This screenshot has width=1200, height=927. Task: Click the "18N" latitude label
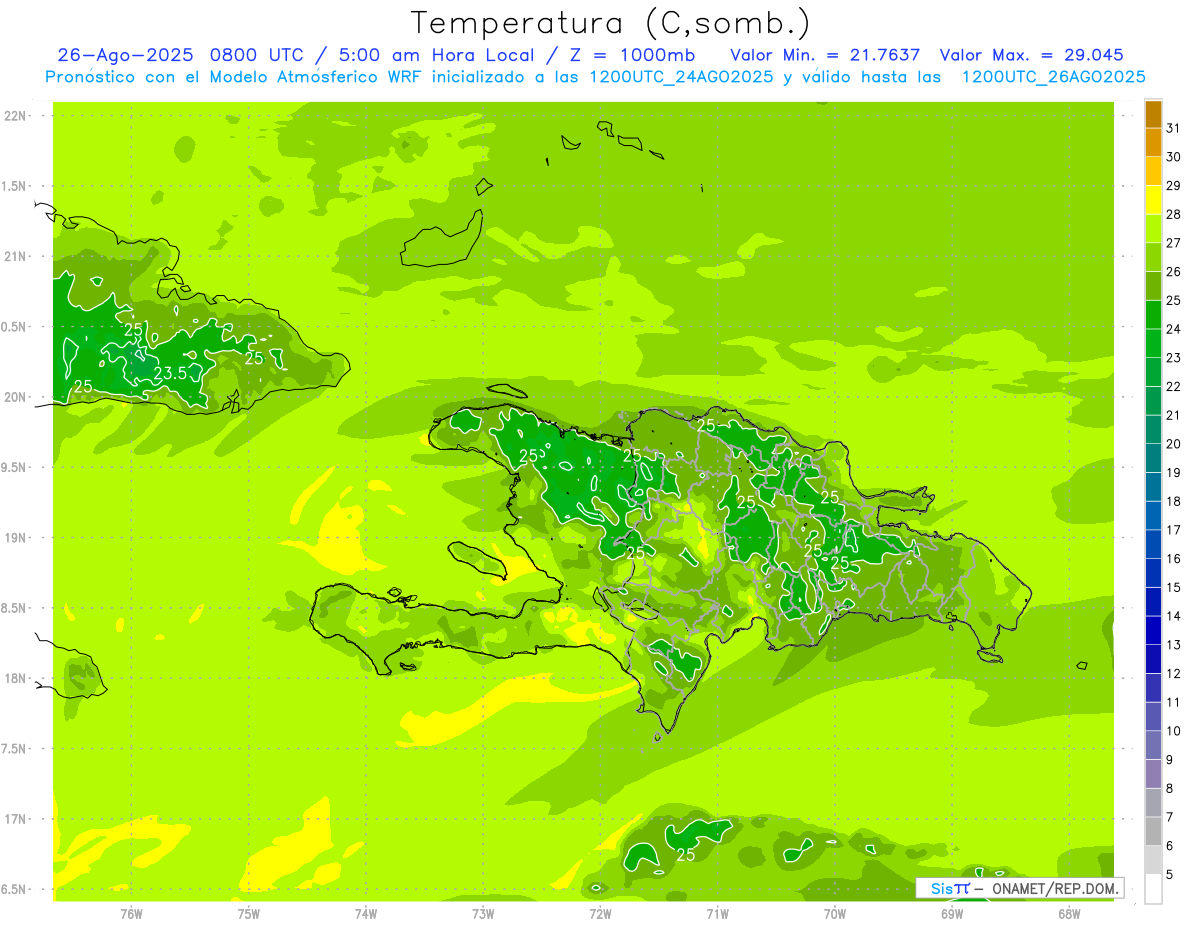point(15,678)
